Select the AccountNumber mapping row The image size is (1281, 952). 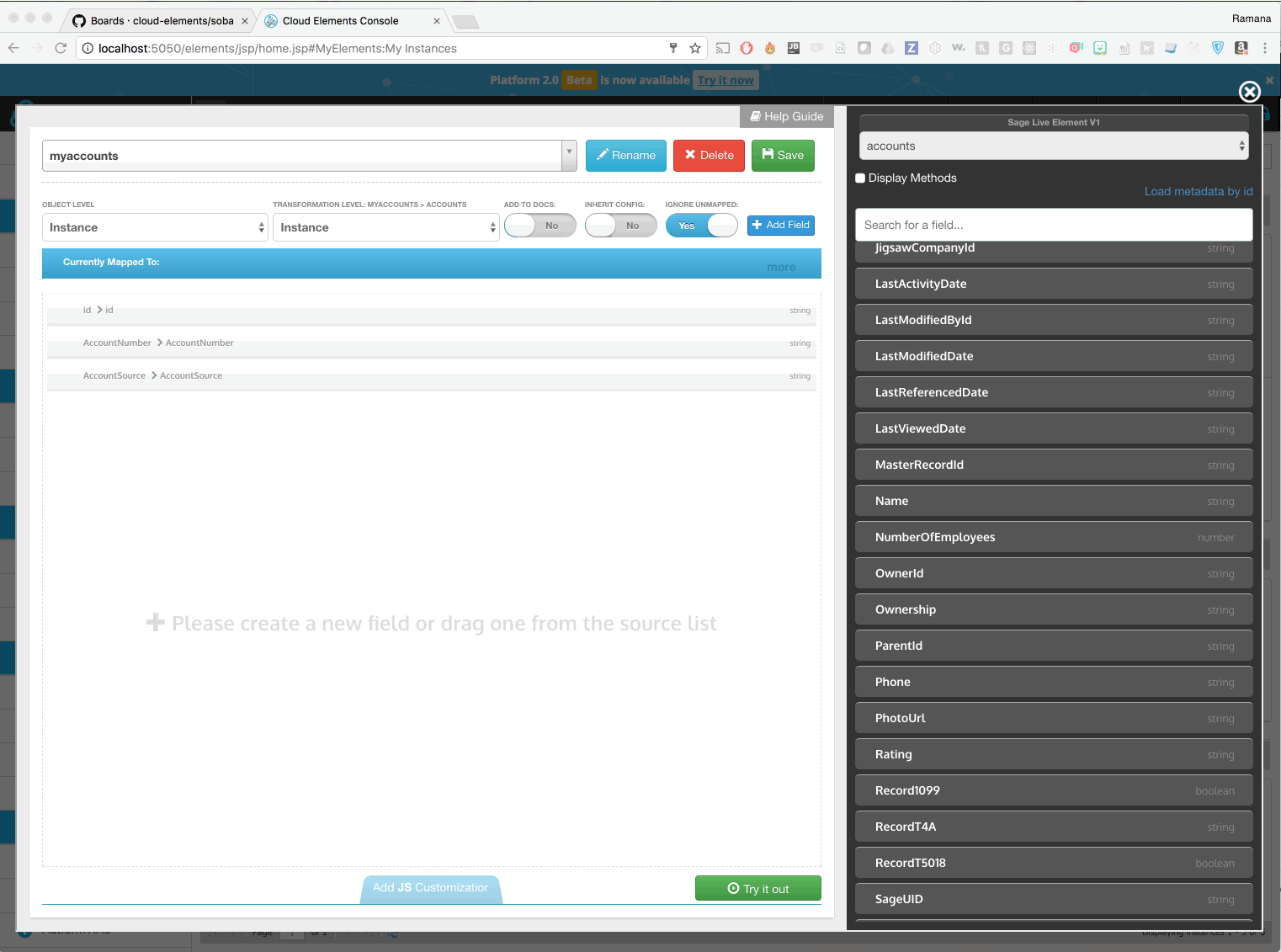431,343
